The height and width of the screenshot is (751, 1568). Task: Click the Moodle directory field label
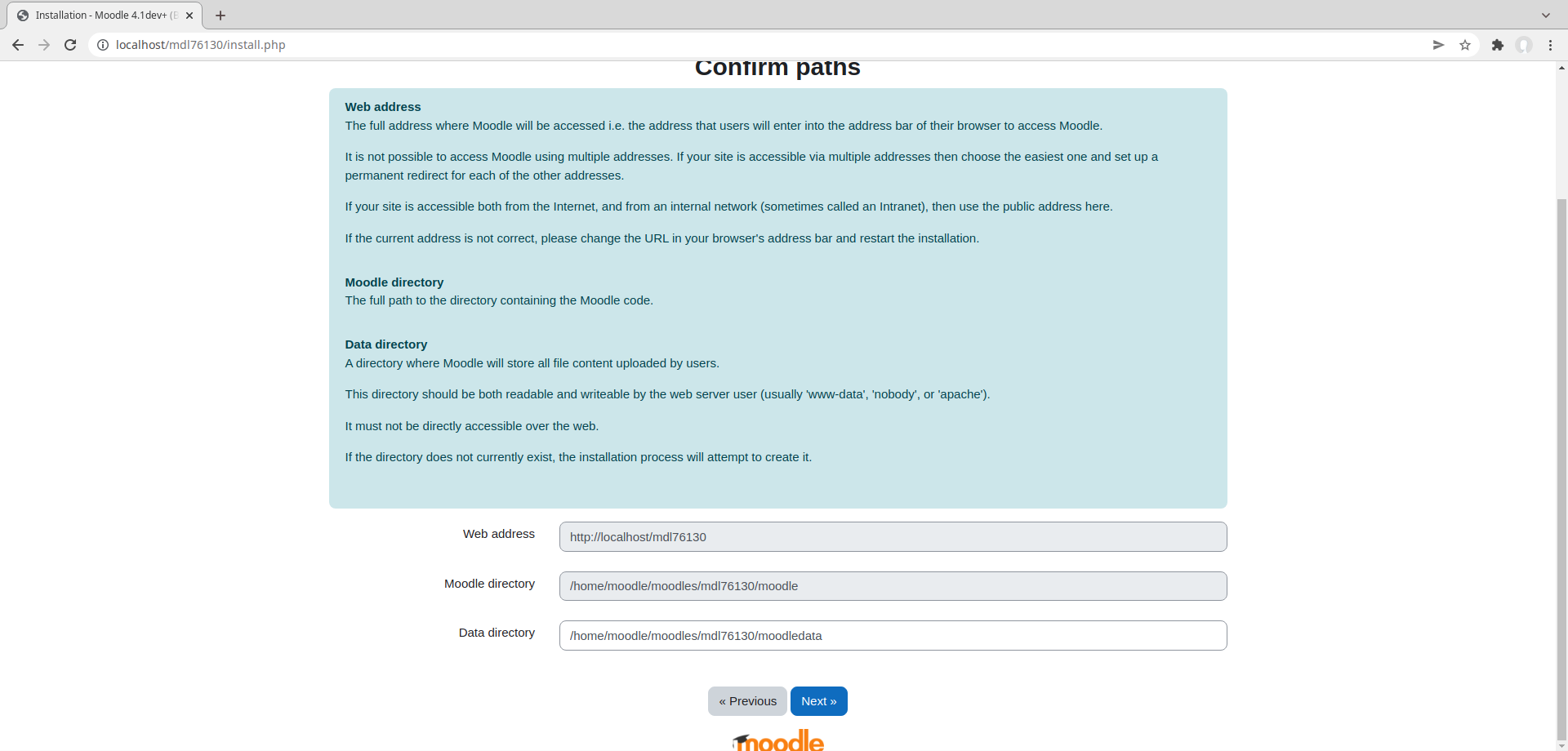coord(489,584)
